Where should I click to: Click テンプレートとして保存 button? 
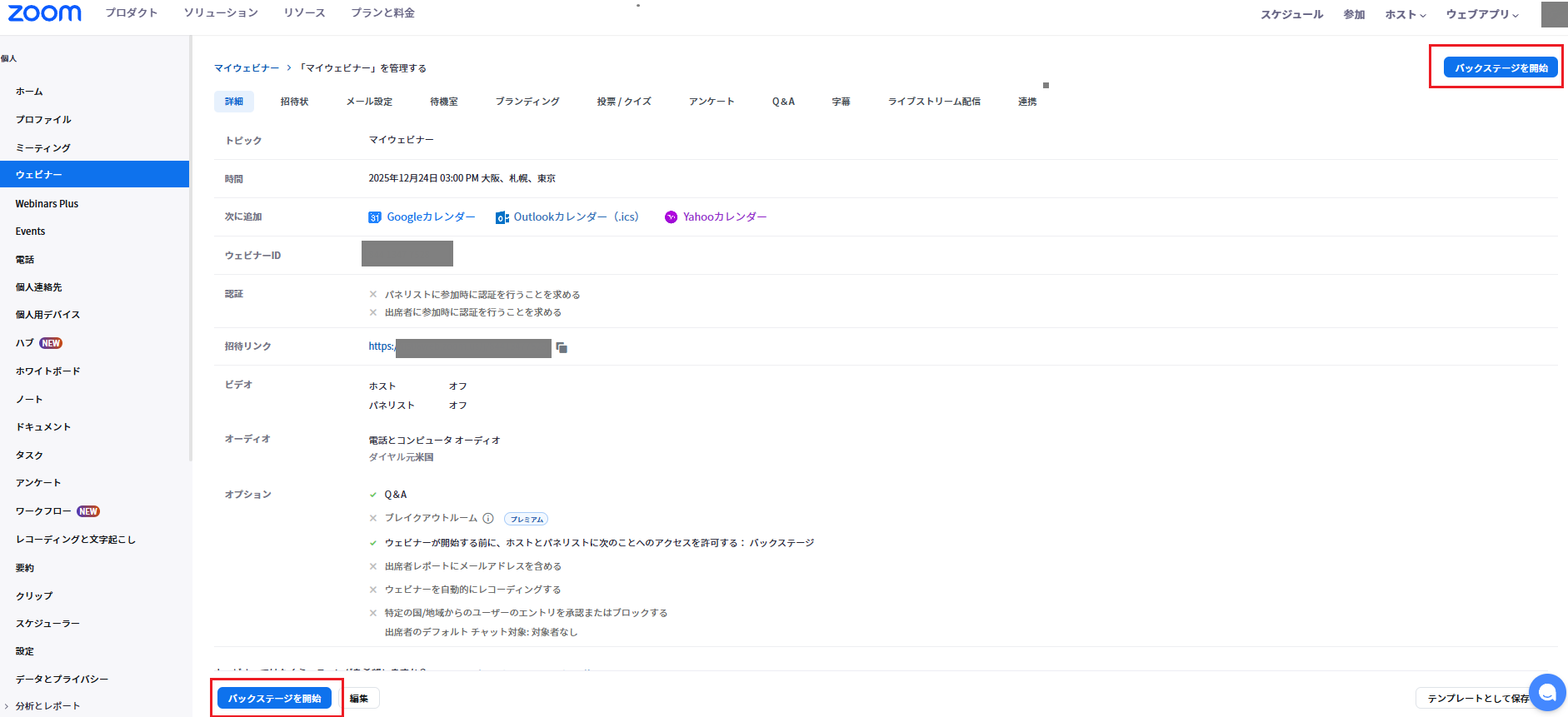pyautogui.click(x=1473, y=699)
